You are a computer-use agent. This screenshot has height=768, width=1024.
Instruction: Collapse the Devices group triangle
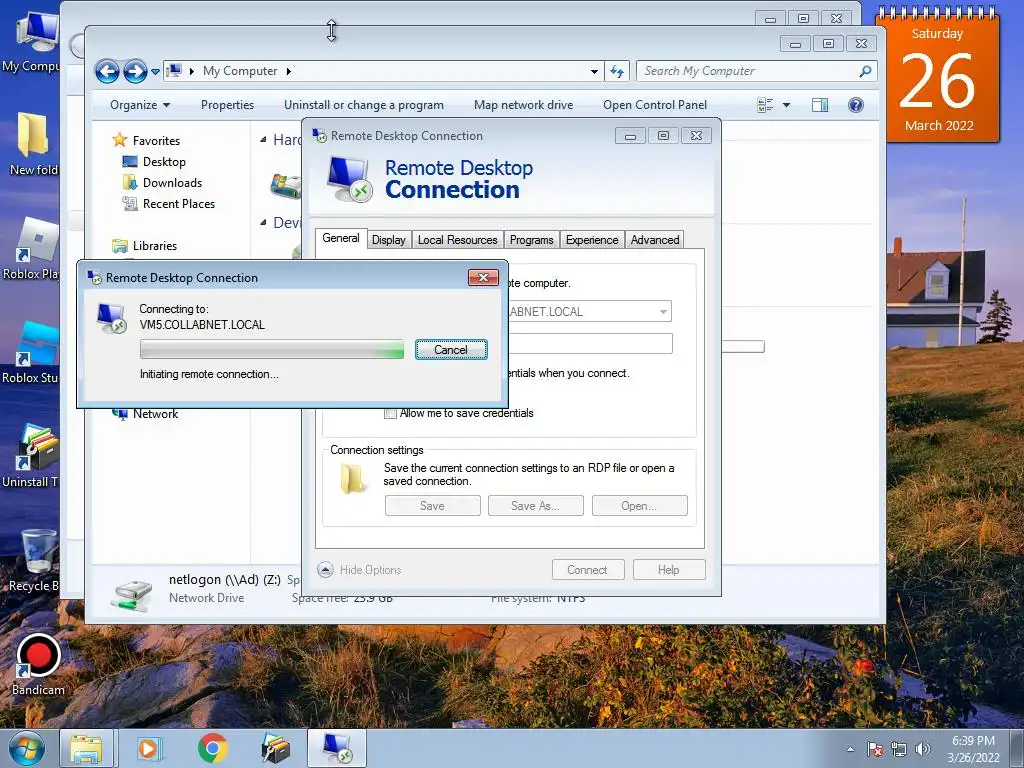pos(263,223)
